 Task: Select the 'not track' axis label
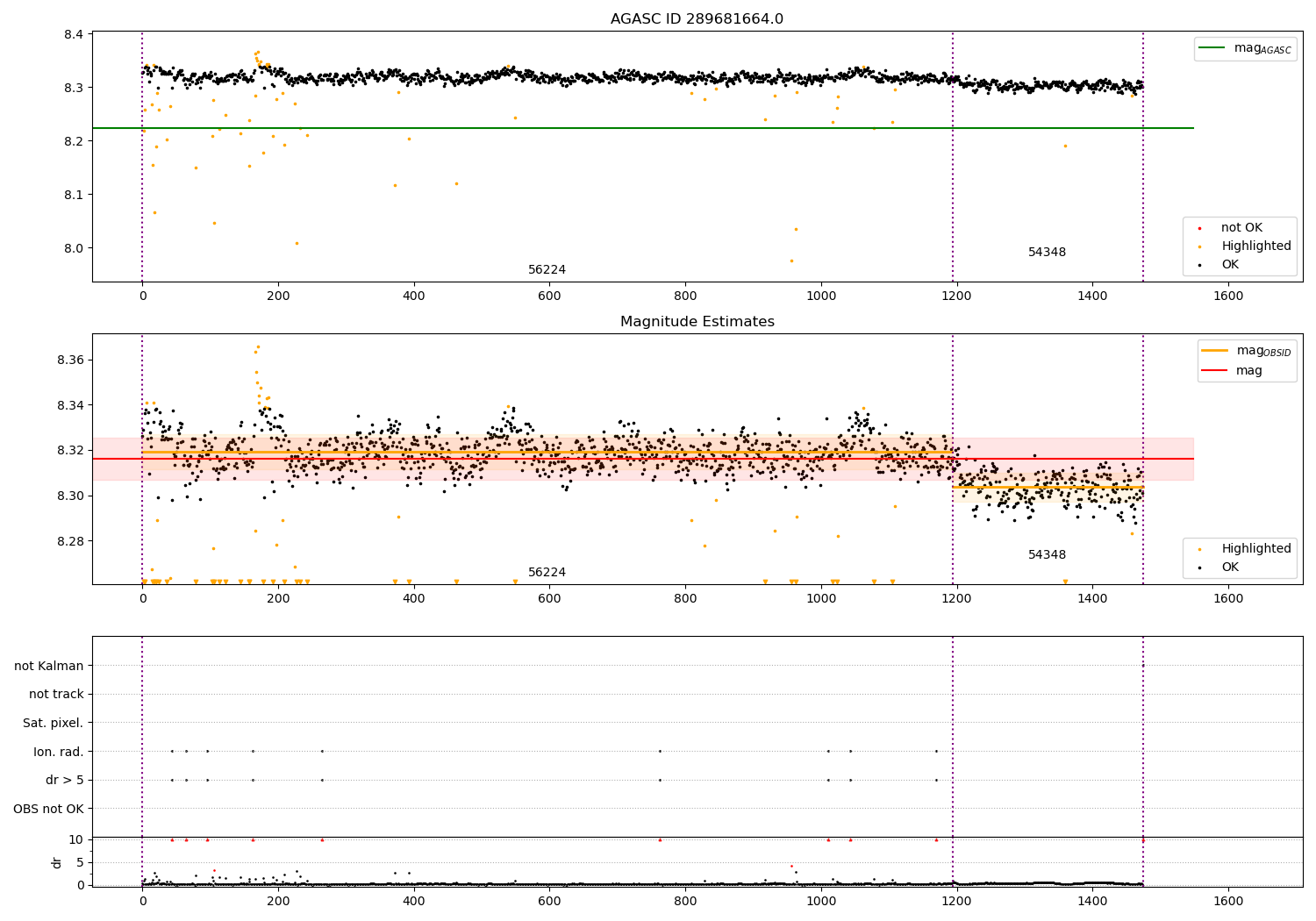[x=56, y=695]
